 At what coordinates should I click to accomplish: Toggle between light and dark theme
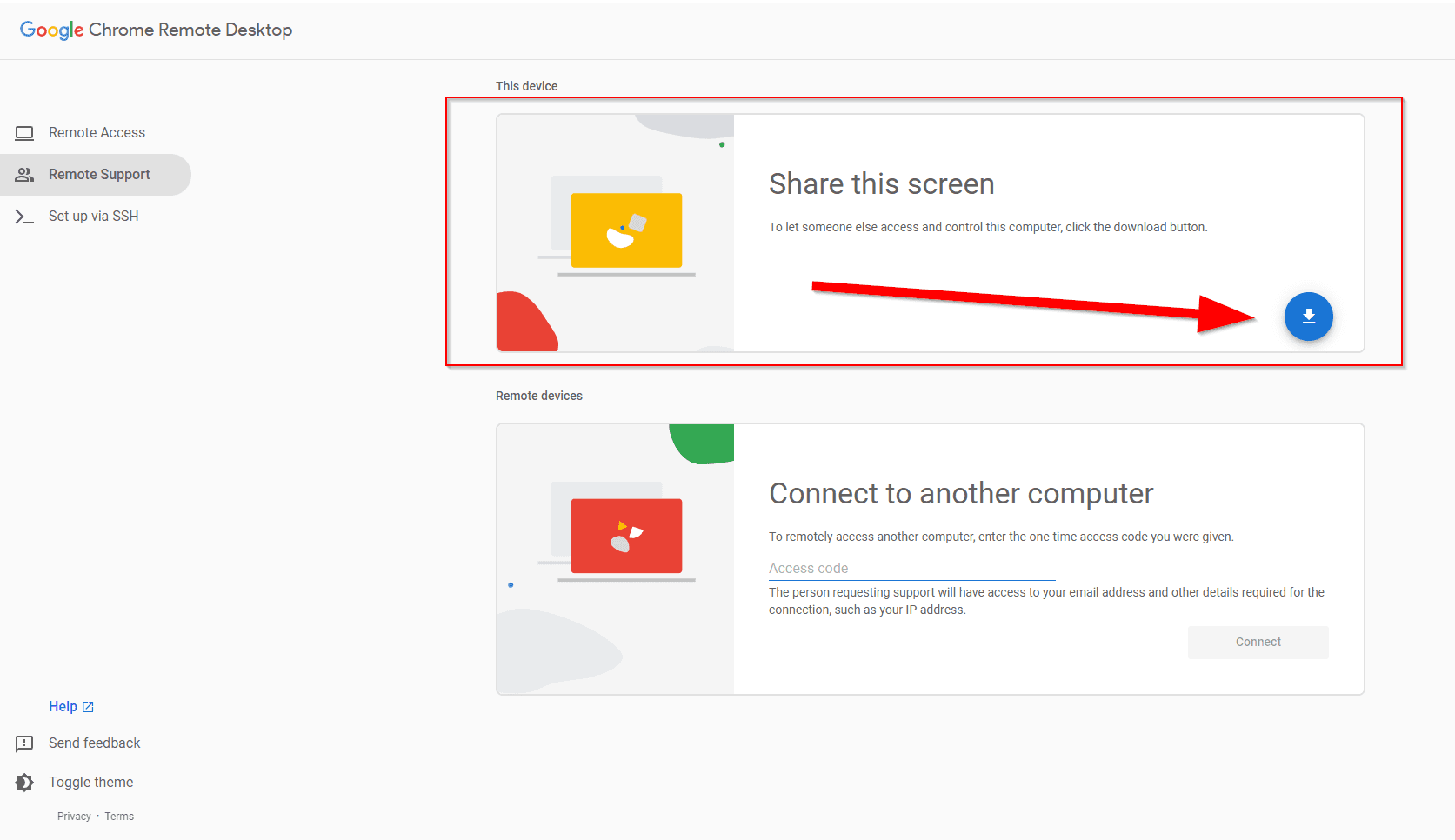pos(90,782)
